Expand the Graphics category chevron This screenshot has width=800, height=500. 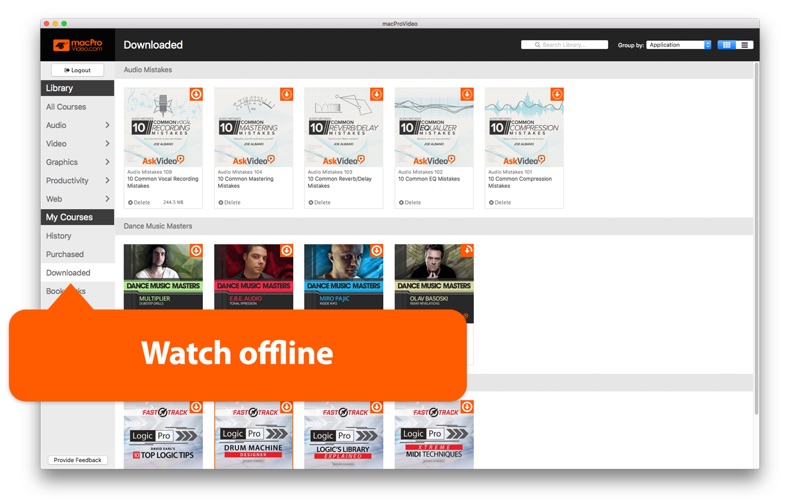(x=107, y=162)
